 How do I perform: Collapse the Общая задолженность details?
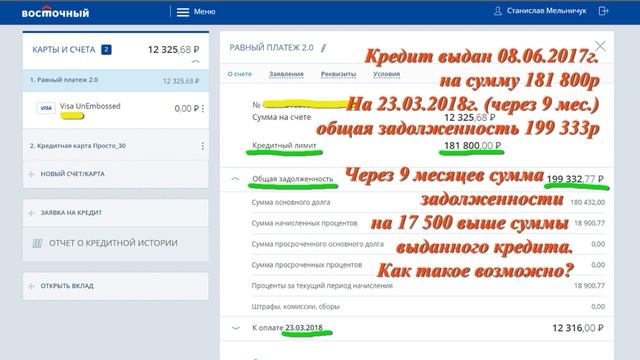(x=235, y=179)
